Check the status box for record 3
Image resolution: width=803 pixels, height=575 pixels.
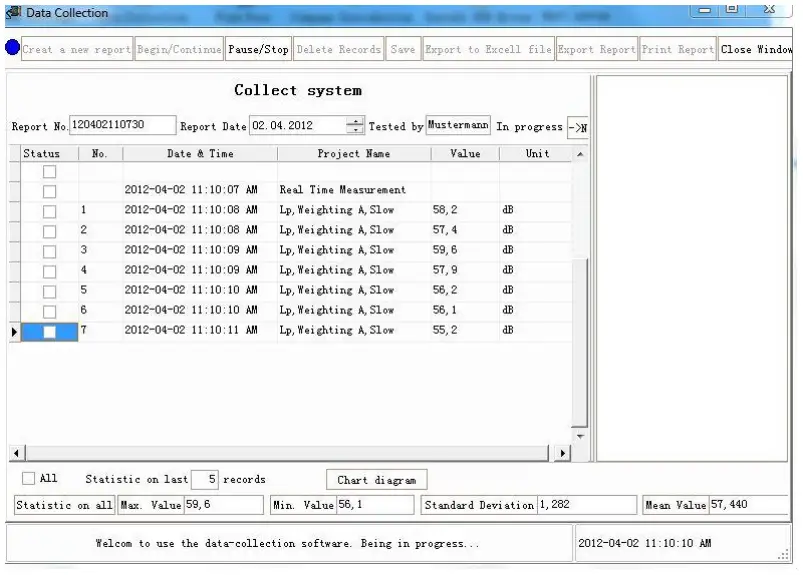50,251
